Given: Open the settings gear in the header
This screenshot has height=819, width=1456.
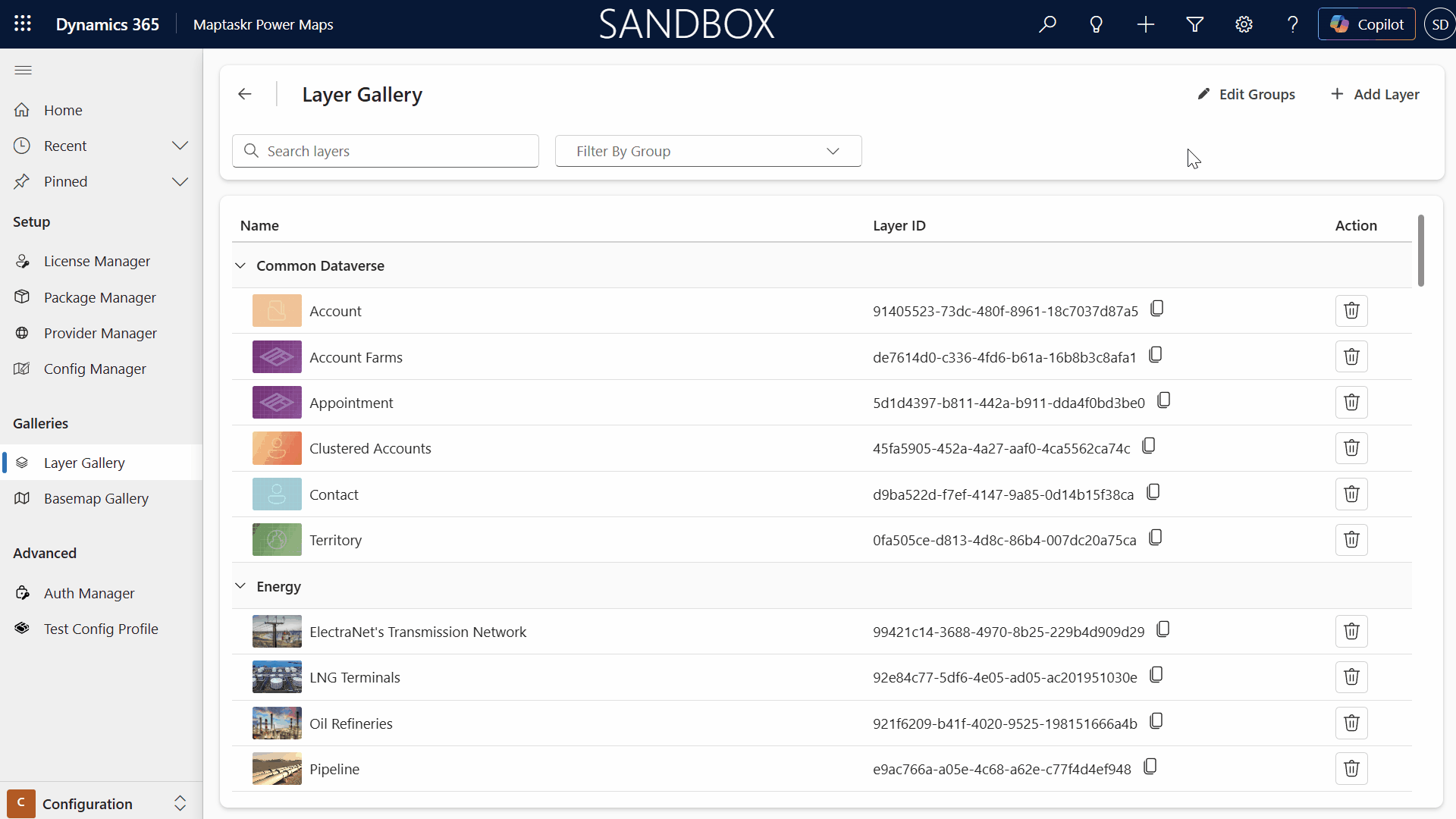Looking at the screenshot, I should 1244,24.
